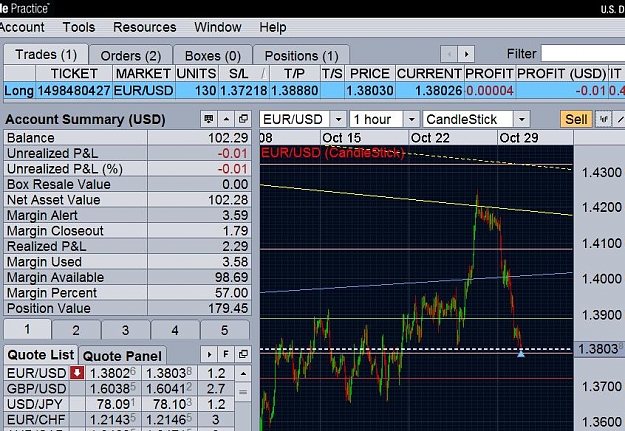Click the TICKET column header
Image resolution: width=625 pixels, height=431 pixels.
(74, 74)
